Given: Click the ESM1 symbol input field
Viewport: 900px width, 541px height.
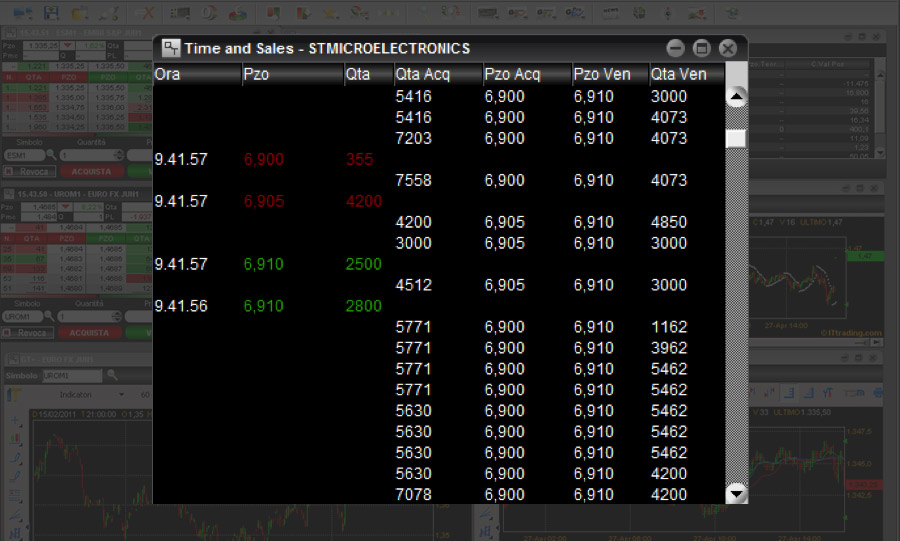Looking at the screenshot, I should click(24, 155).
